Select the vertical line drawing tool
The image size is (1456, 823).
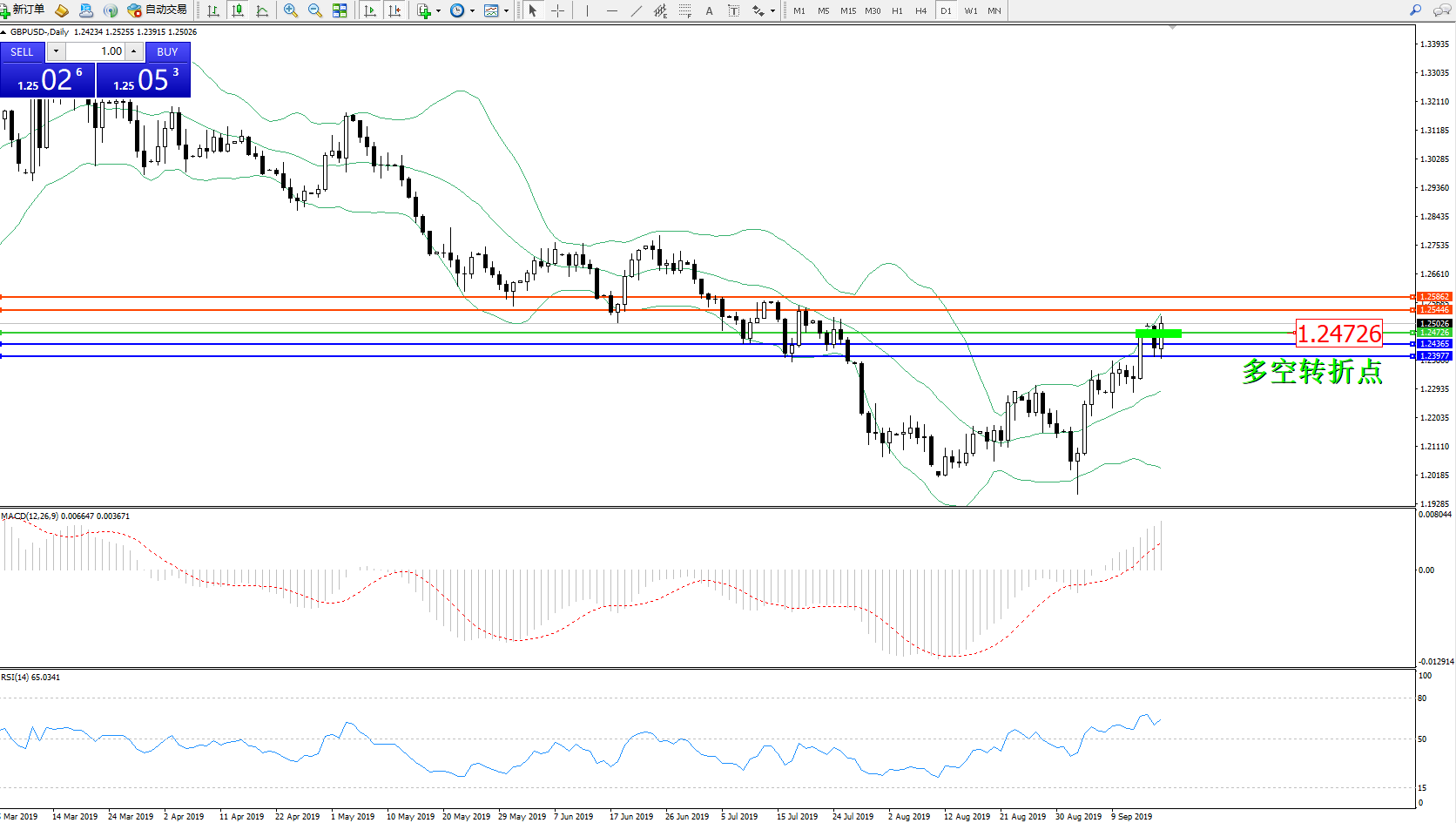click(587, 10)
